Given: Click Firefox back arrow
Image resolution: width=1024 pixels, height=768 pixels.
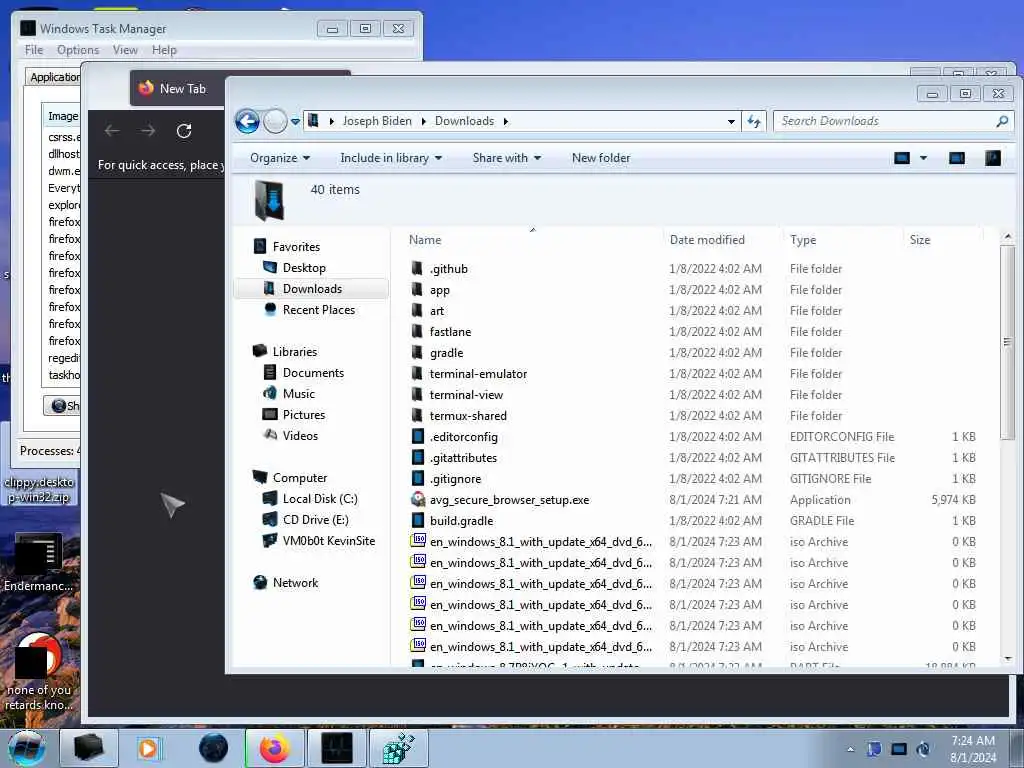Looking at the screenshot, I should click(112, 131).
